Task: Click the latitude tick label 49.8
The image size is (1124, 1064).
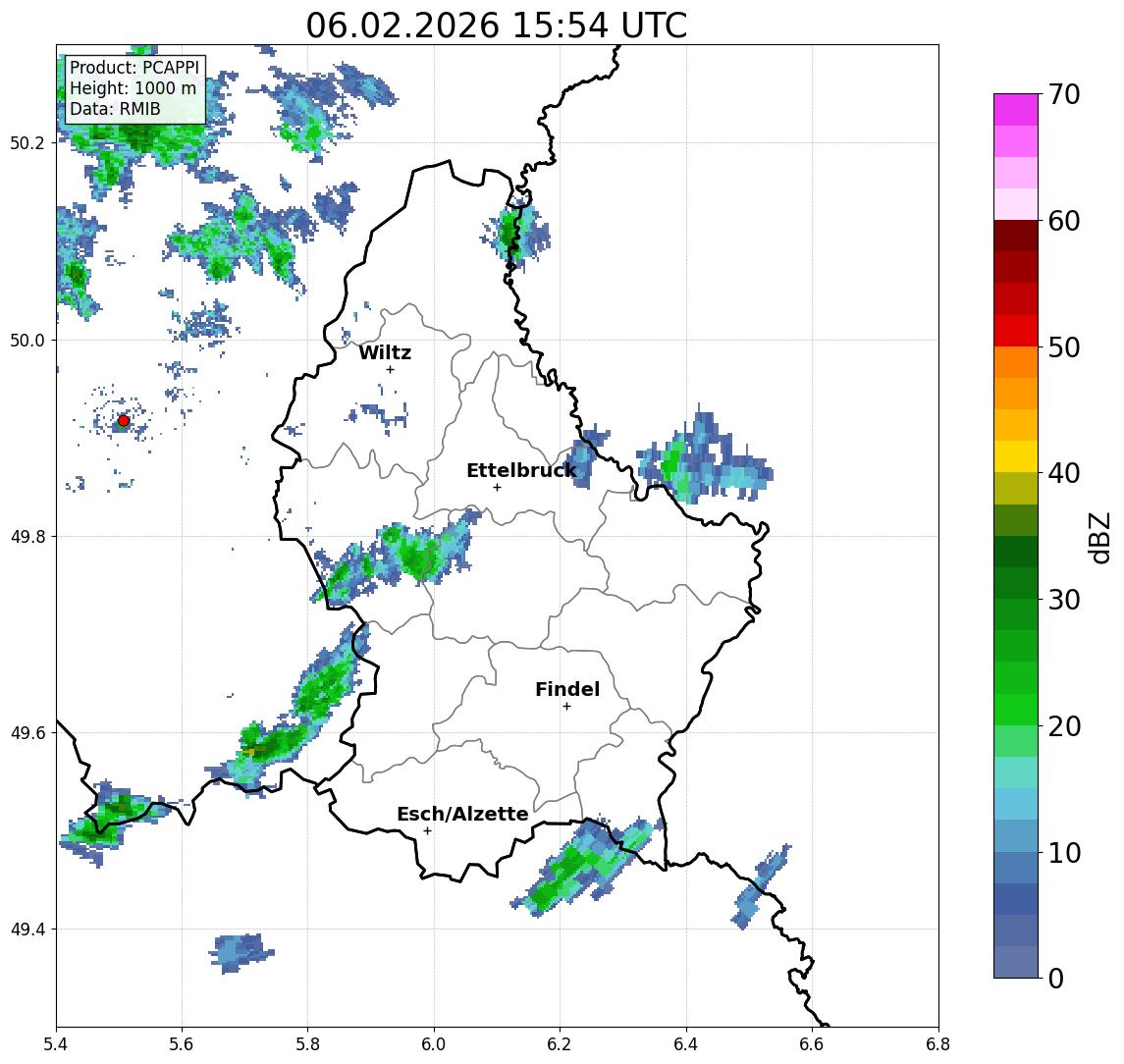Action: (27, 536)
